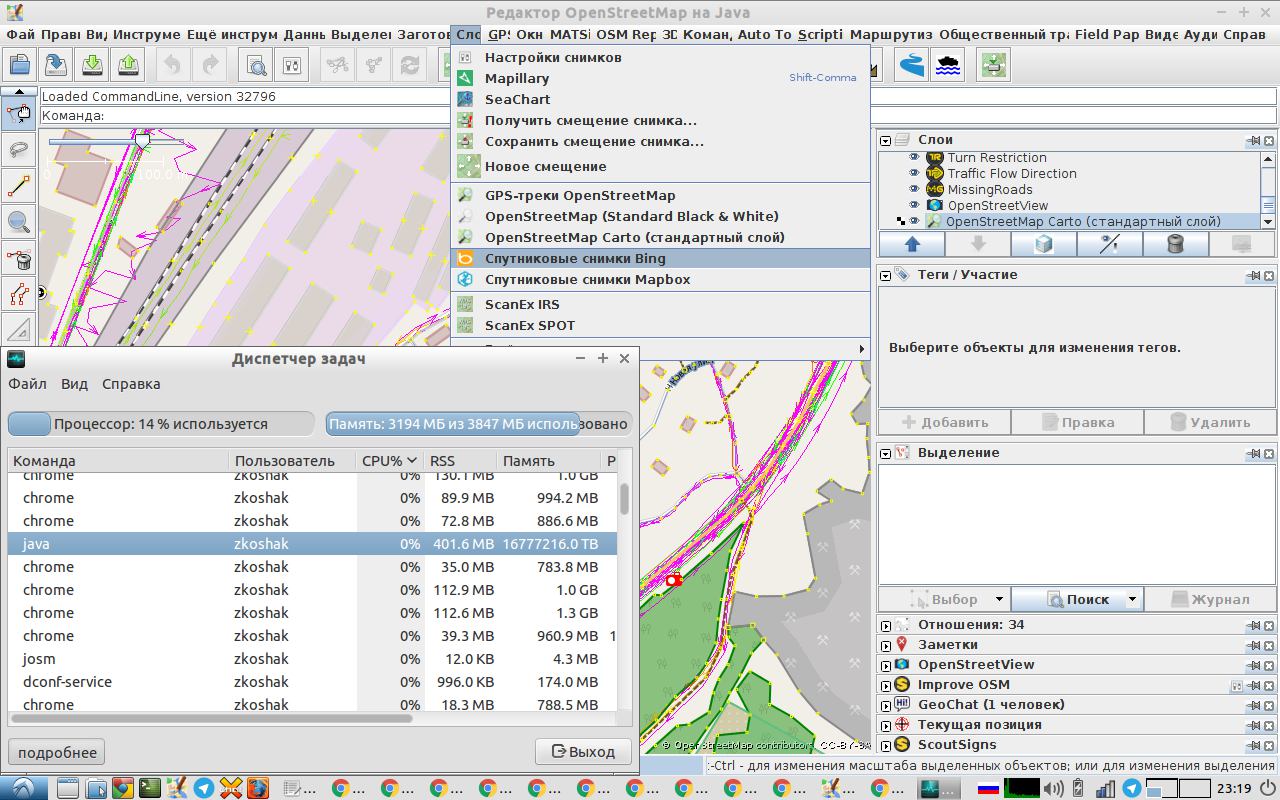The width and height of the screenshot is (1280, 800).
Task: Click the Search objects magnifier toolbar icon
Action: [x=257, y=66]
